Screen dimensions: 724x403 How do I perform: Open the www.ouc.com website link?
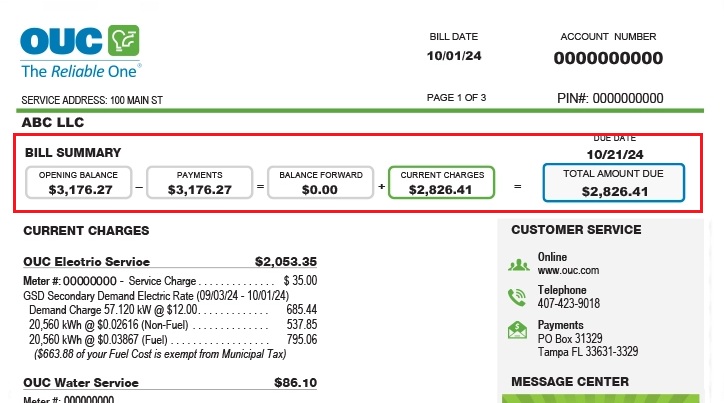(x=568, y=271)
